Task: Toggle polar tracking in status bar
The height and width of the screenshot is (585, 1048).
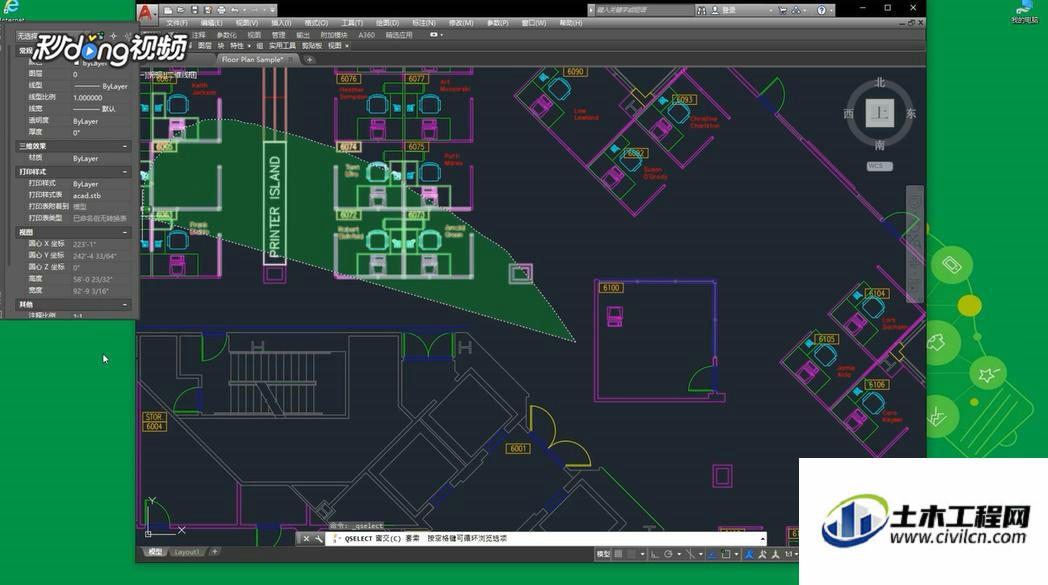Action: click(x=668, y=554)
